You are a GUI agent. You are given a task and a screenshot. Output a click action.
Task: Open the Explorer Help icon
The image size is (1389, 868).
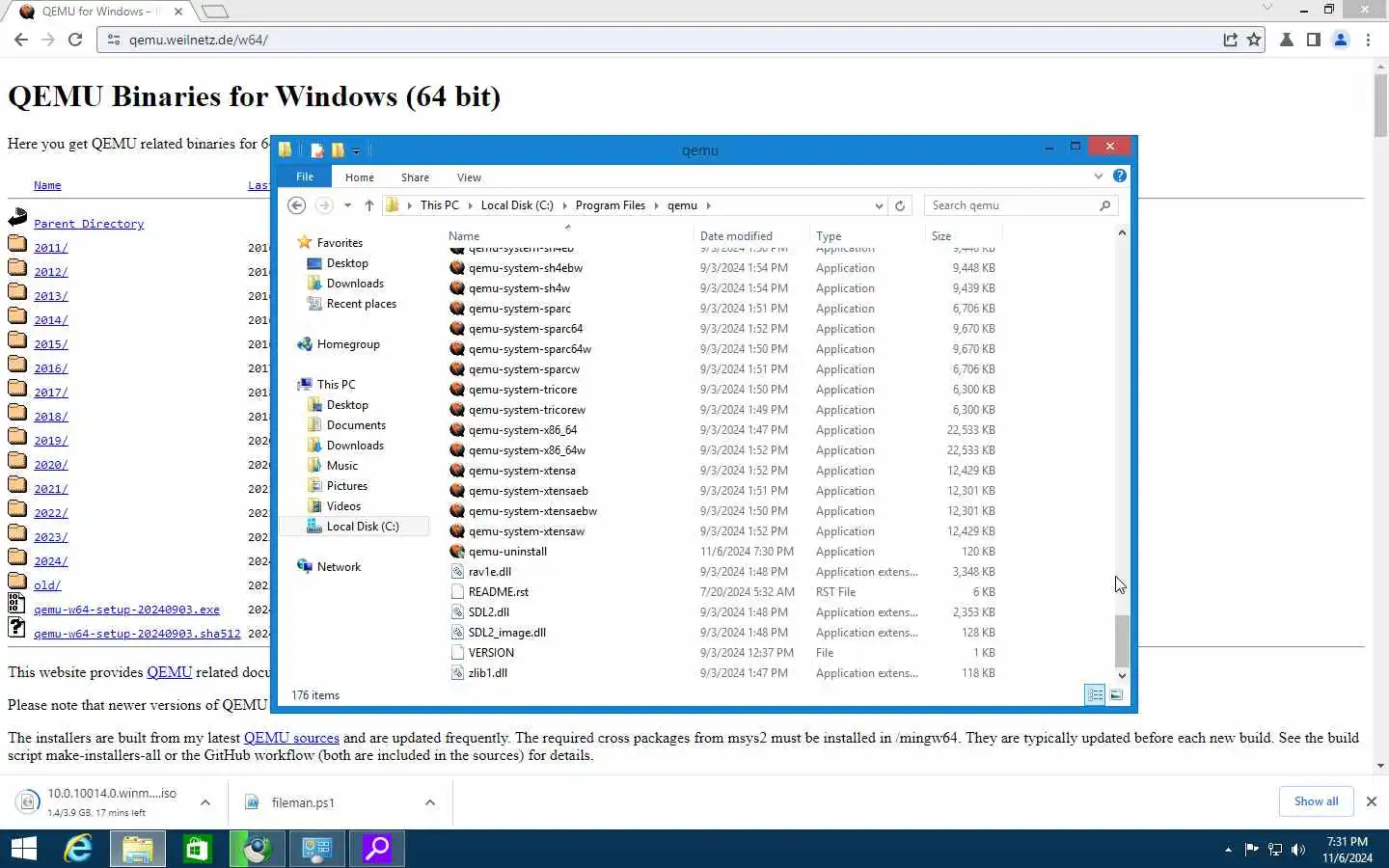(x=1120, y=176)
